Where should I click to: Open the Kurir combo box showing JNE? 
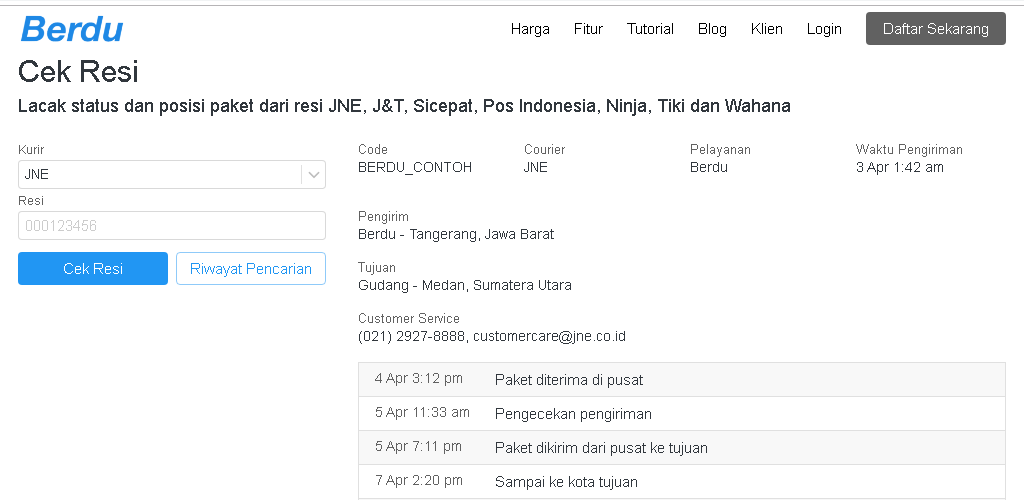(x=172, y=175)
